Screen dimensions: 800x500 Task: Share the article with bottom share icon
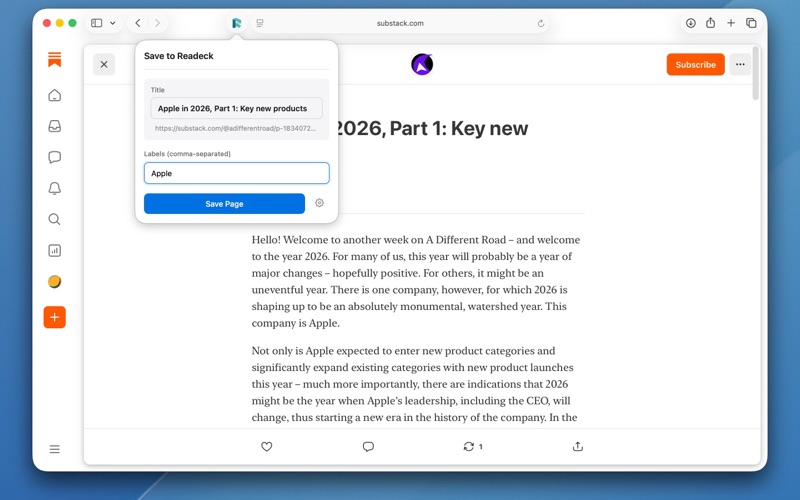pos(578,446)
